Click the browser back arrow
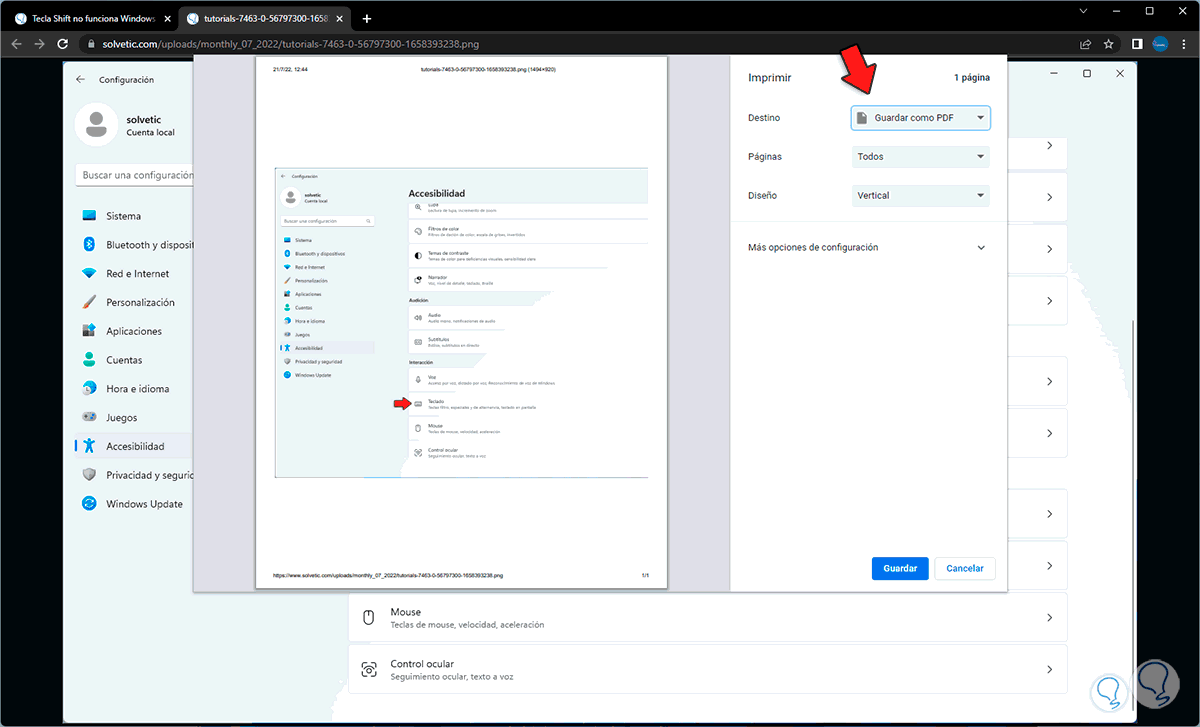 coord(17,44)
